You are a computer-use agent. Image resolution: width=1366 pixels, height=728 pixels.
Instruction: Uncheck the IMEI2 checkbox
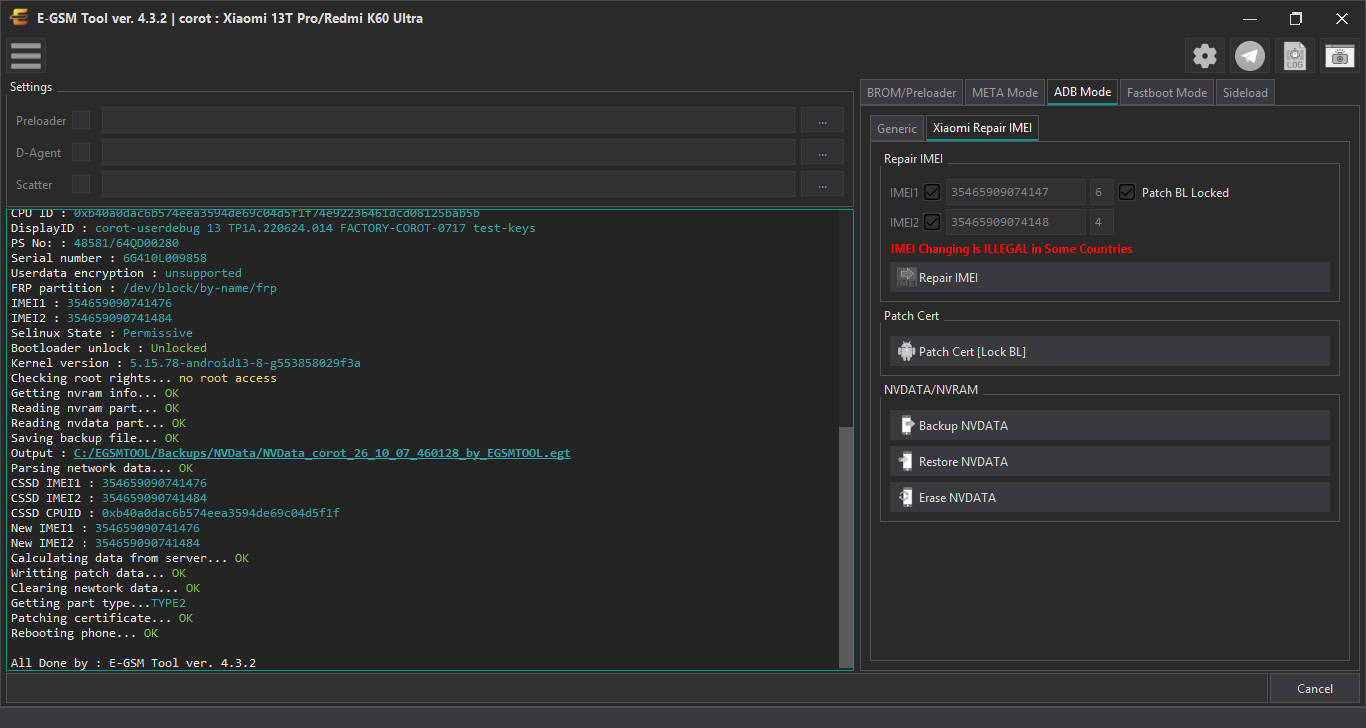(x=932, y=222)
